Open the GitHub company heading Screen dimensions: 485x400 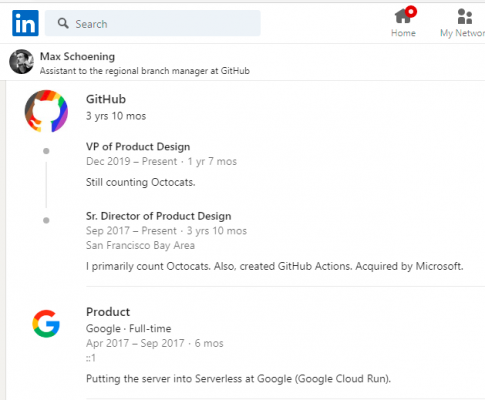[106, 99]
